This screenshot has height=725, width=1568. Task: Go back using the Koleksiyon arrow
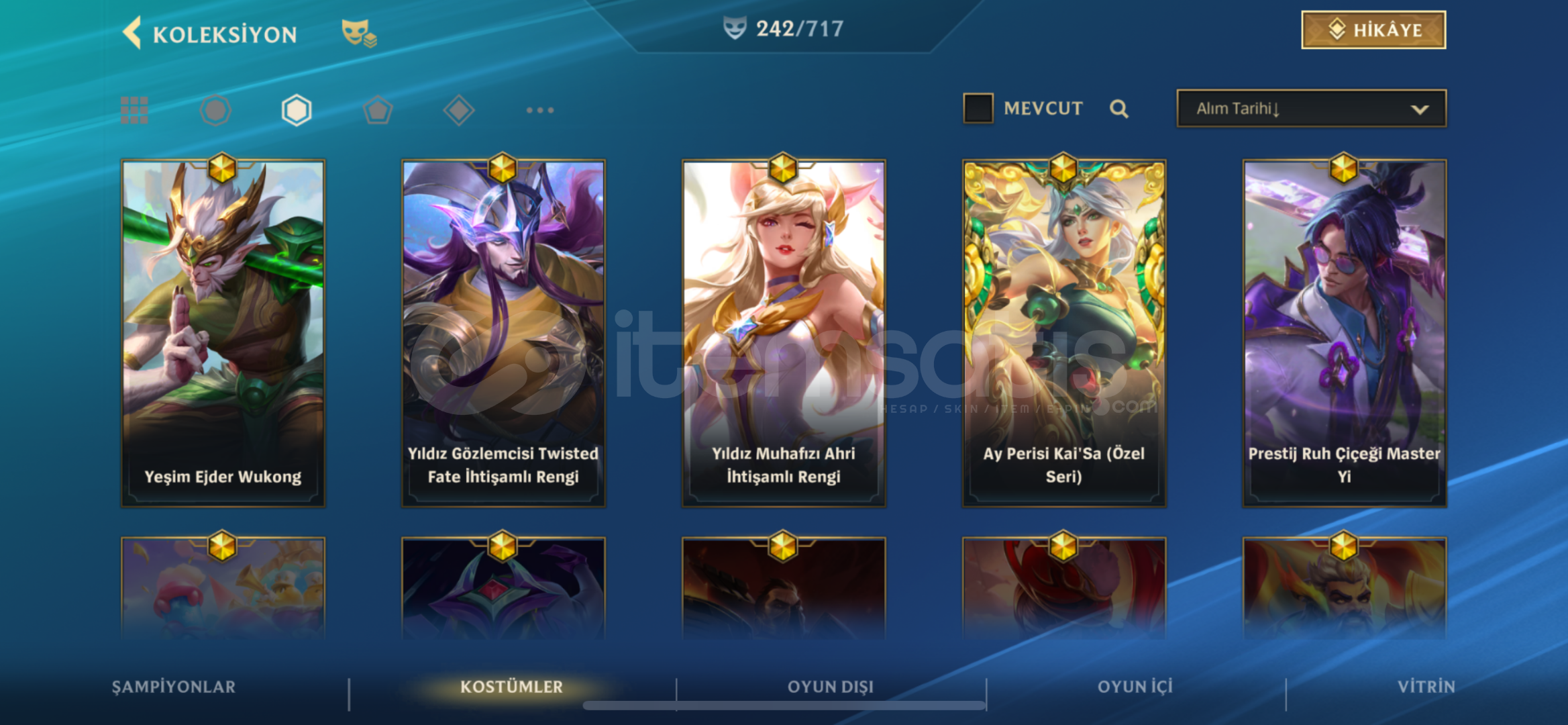pos(132,33)
